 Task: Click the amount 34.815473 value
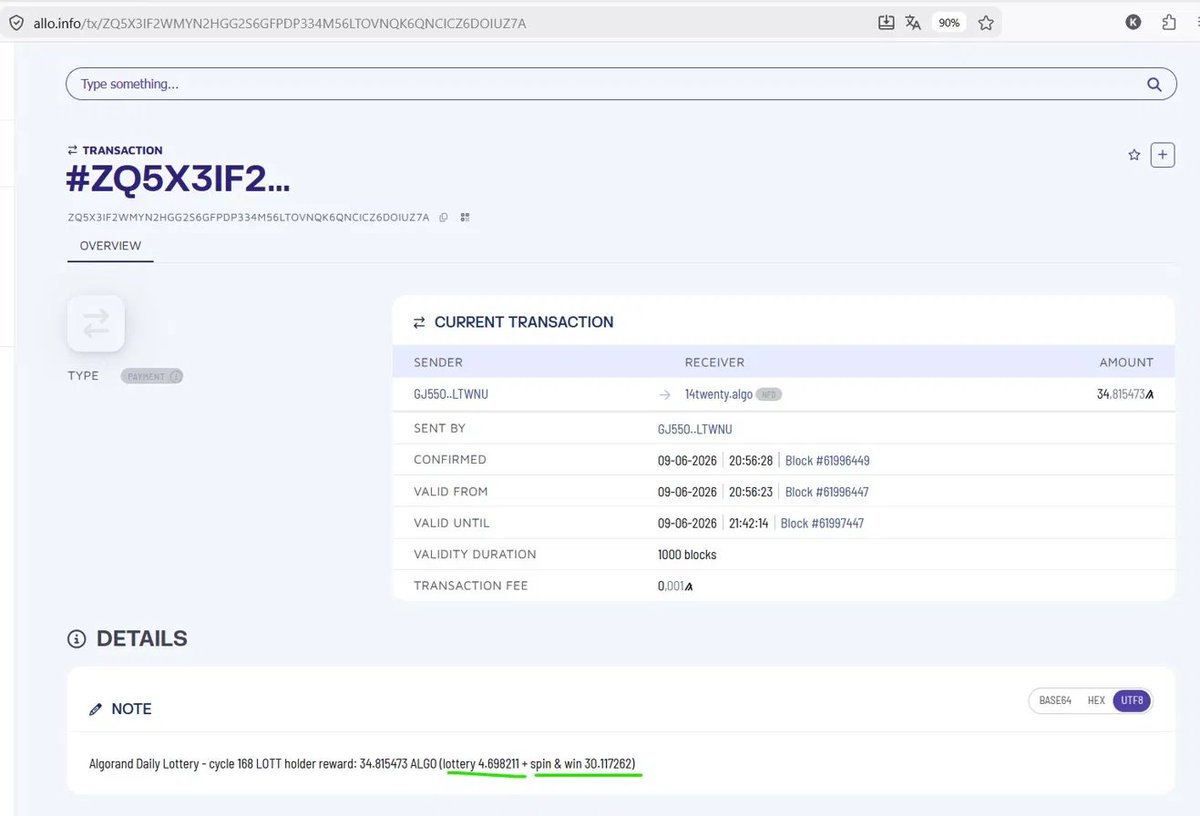tap(1125, 394)
